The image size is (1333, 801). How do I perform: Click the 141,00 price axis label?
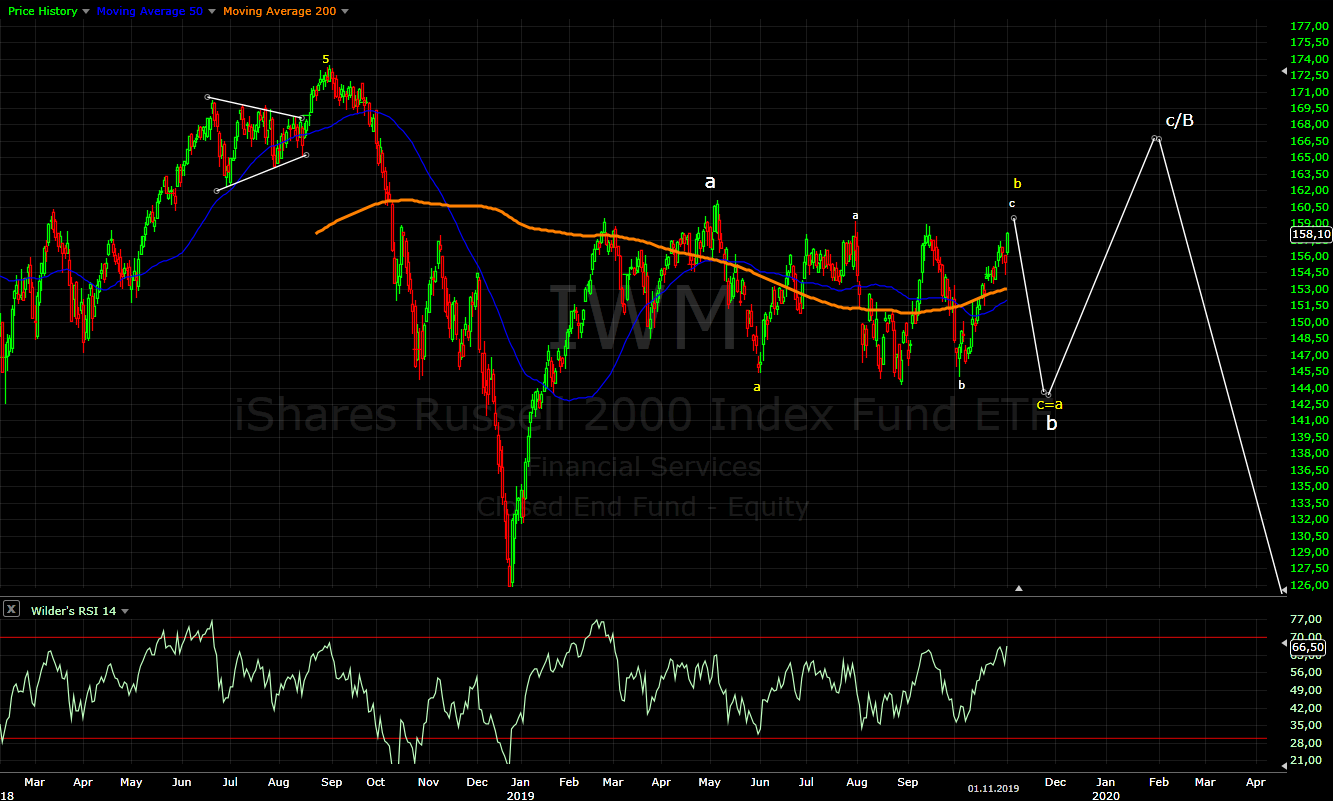click(x=1309, y=421)
